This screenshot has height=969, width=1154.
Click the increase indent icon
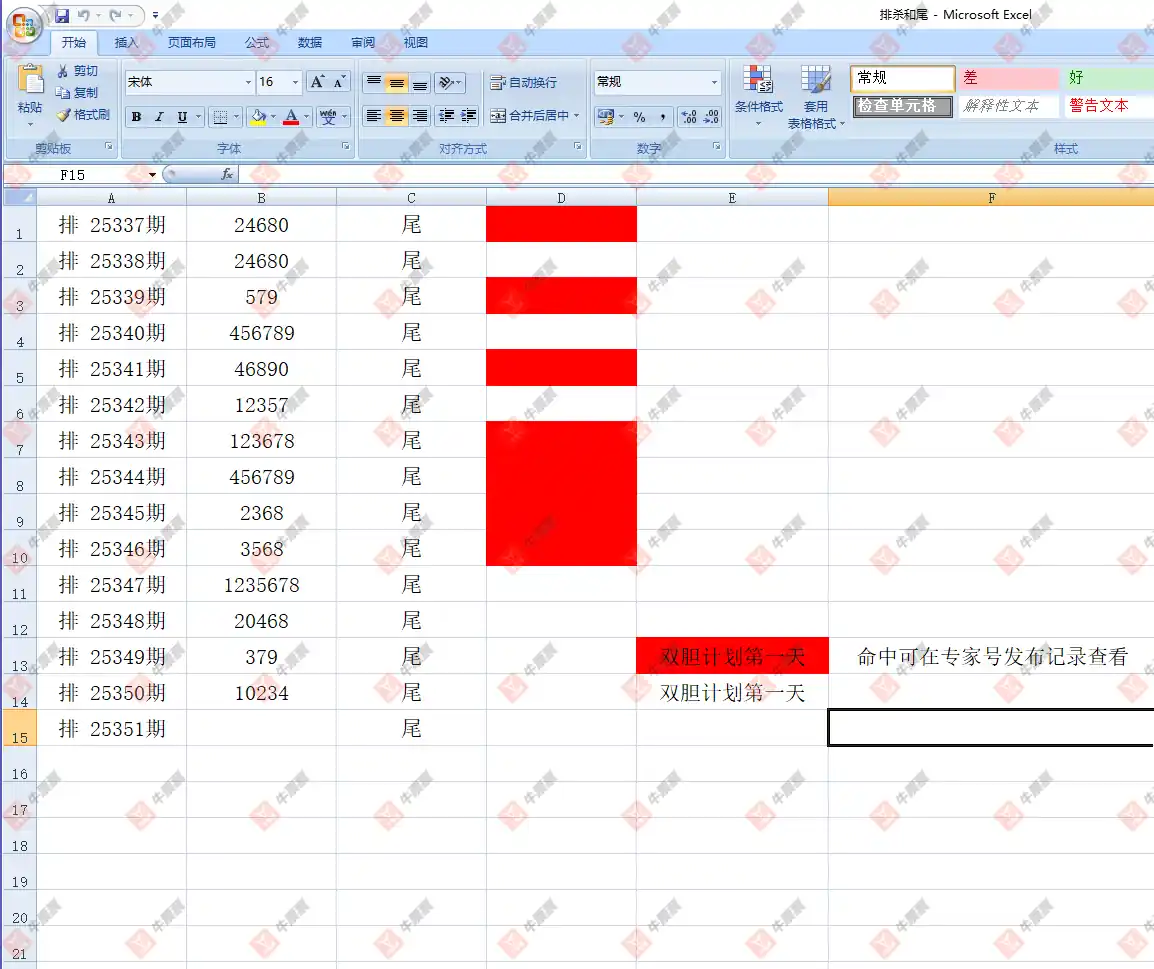point(468,116)
